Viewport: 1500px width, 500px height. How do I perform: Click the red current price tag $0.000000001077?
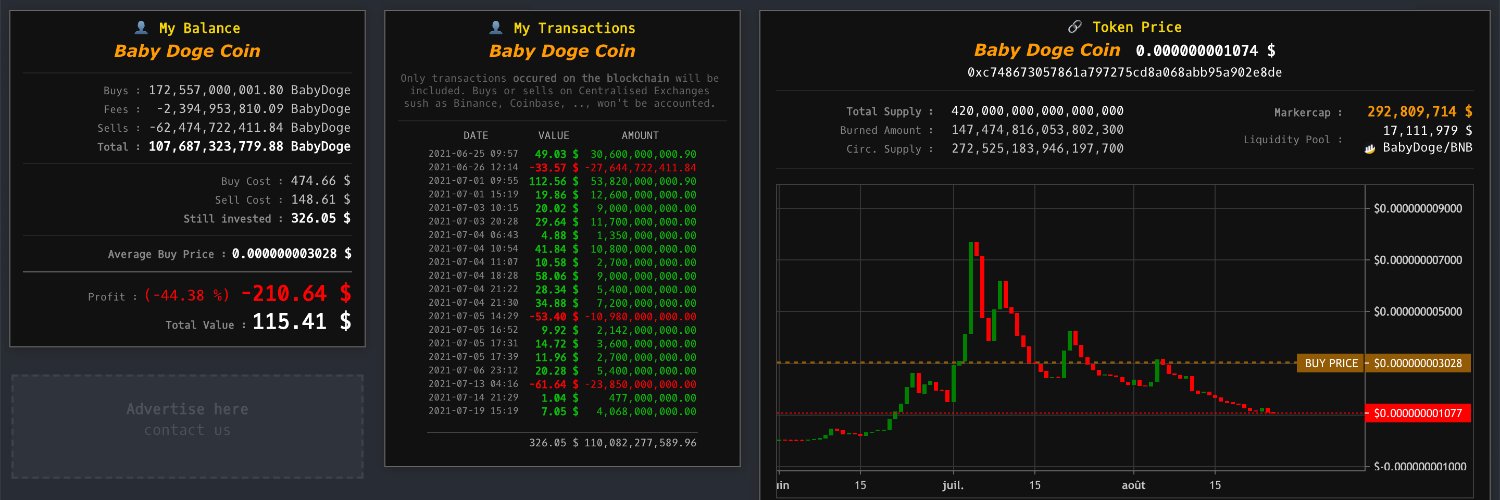pos(1418,413)
